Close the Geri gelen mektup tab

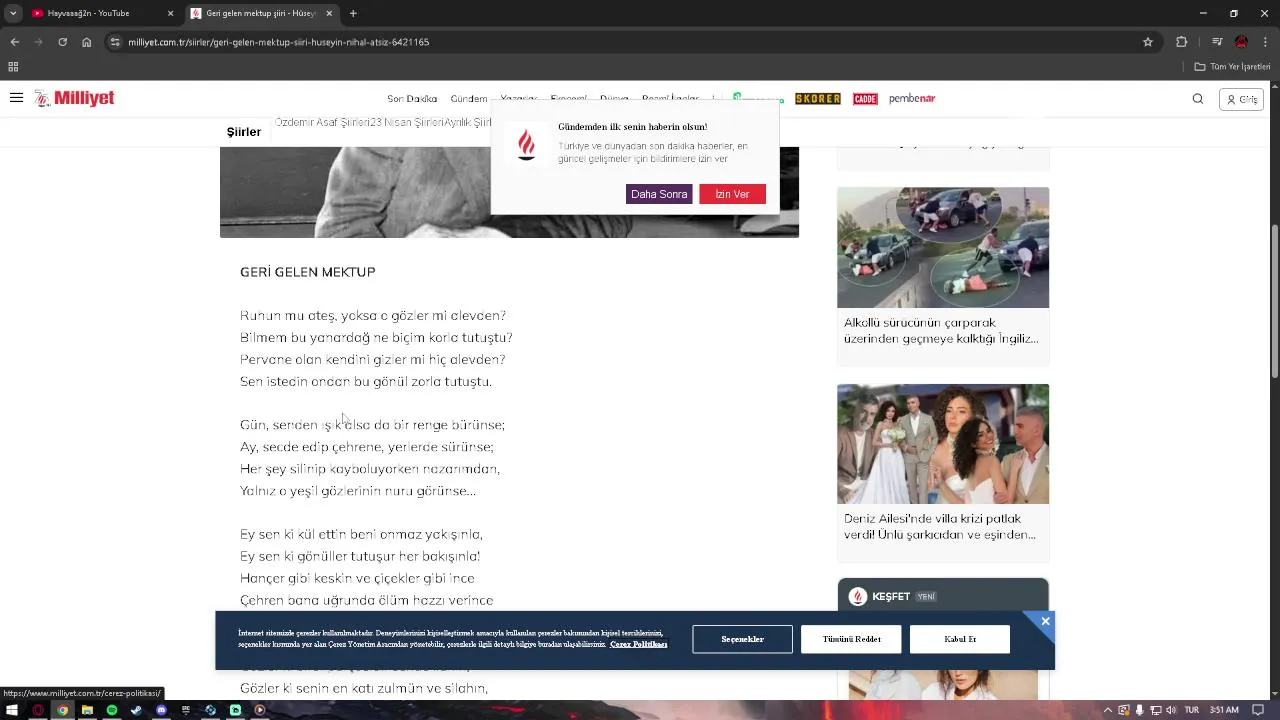[x=329, y=13]
